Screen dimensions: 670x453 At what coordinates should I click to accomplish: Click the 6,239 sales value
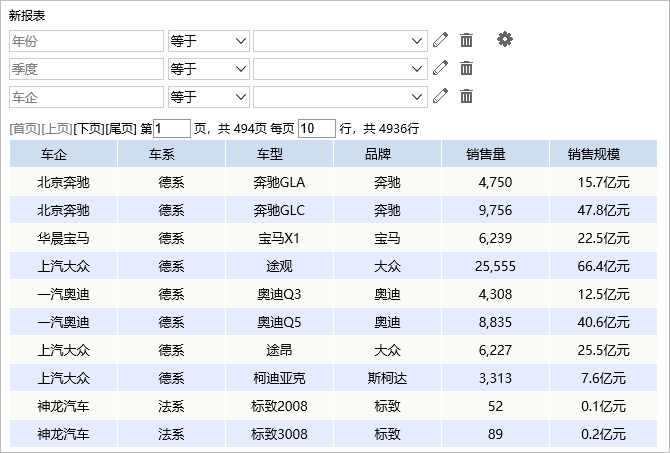495,238
